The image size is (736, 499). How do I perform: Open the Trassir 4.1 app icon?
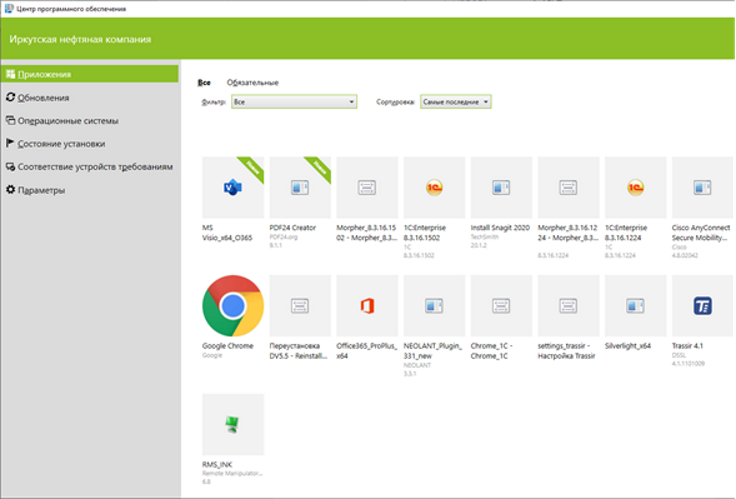pyautogui.click(x=702, y=306)
